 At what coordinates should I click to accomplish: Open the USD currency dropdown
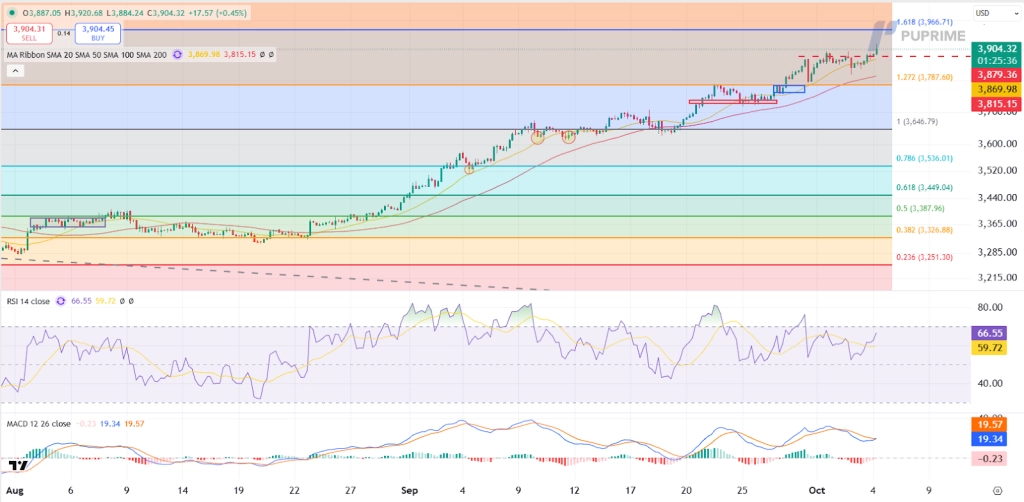[983, 12]
